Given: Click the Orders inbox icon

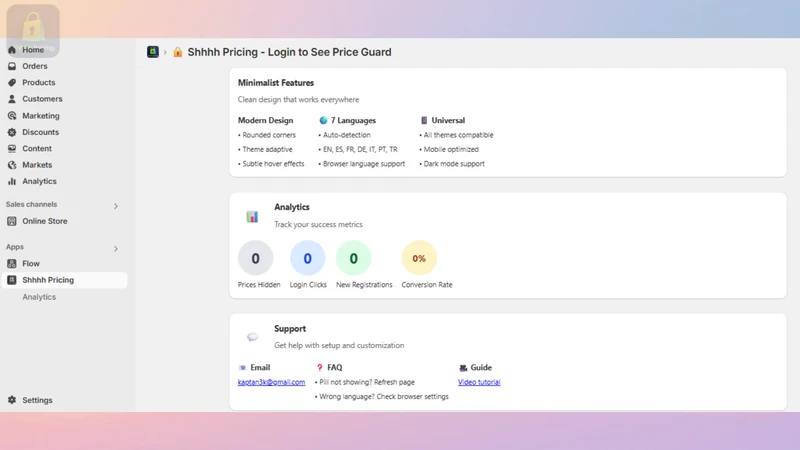Looking at the screenshot, I should pos(12,66).
